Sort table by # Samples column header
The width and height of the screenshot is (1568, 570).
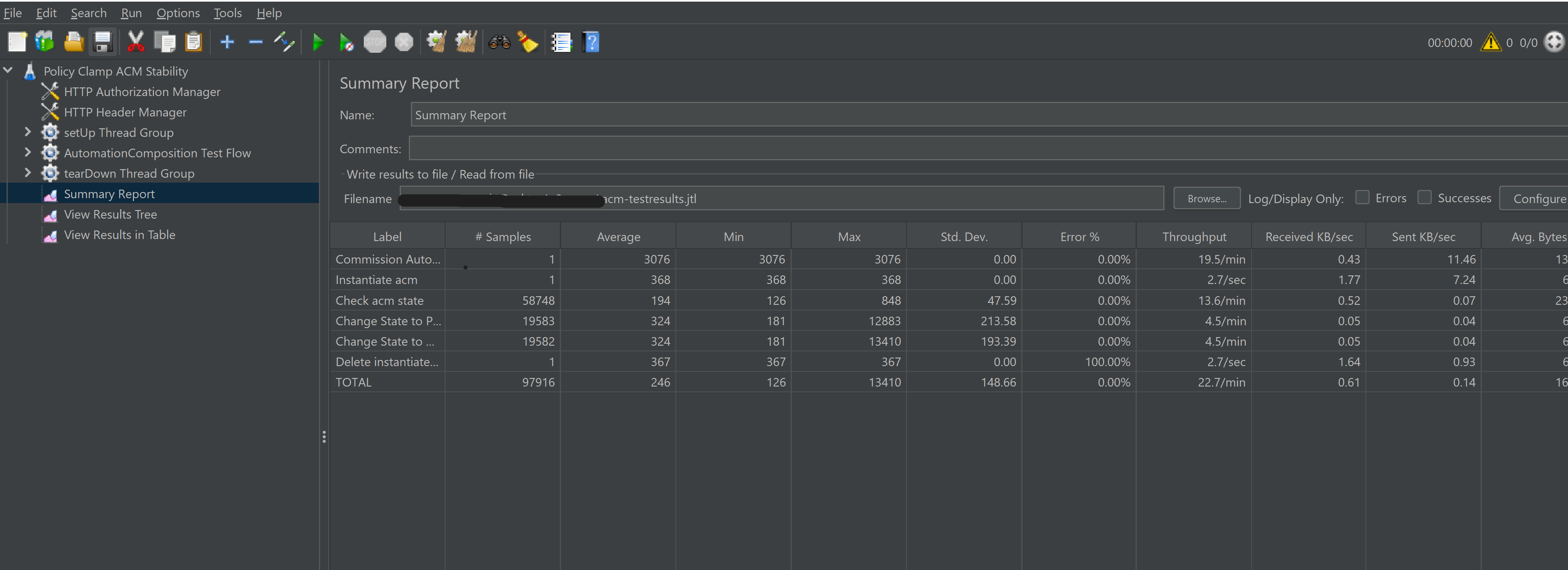tap(503, 236)
